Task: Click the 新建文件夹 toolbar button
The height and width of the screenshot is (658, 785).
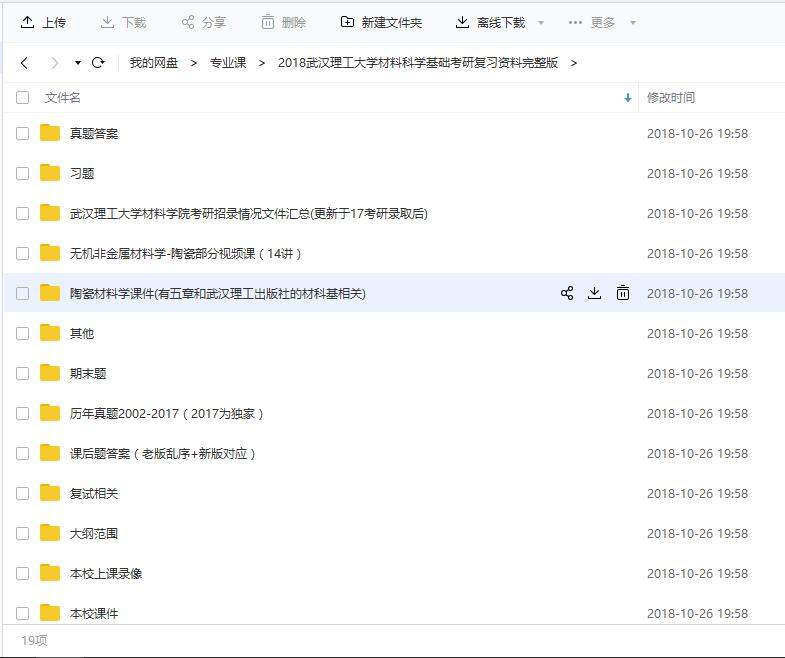Action: click(381, 22)
